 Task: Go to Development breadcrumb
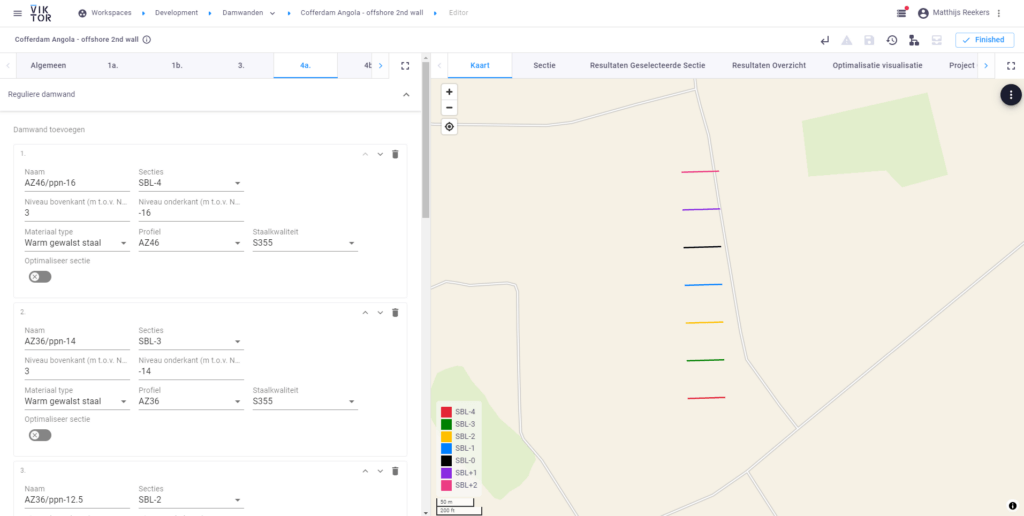[176, 13]
